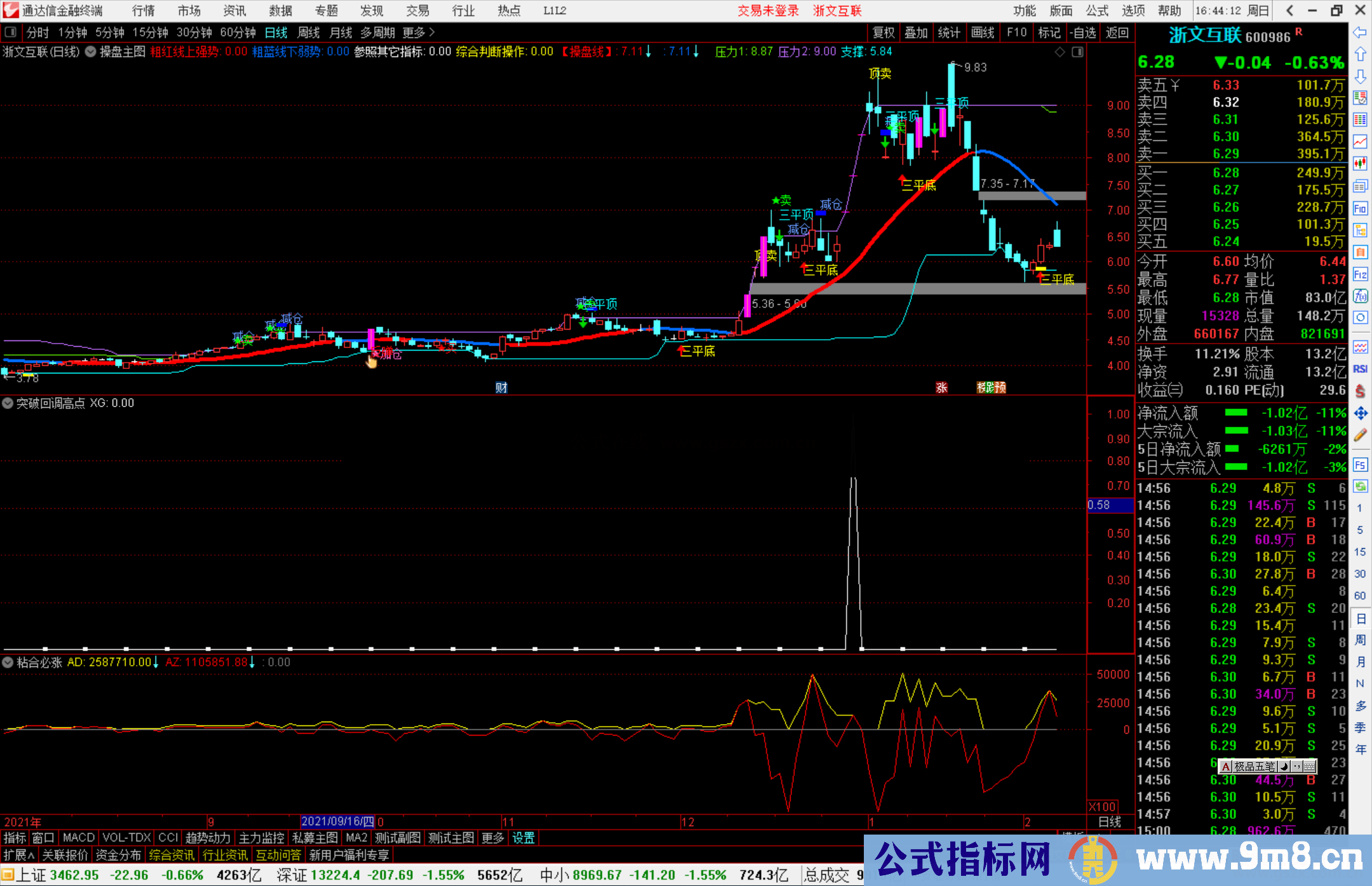The height and width of the screenshot is (886, 1372).
Task: Toggle the 操盘主图 indicator circle button
Action: tap(90, 51)
